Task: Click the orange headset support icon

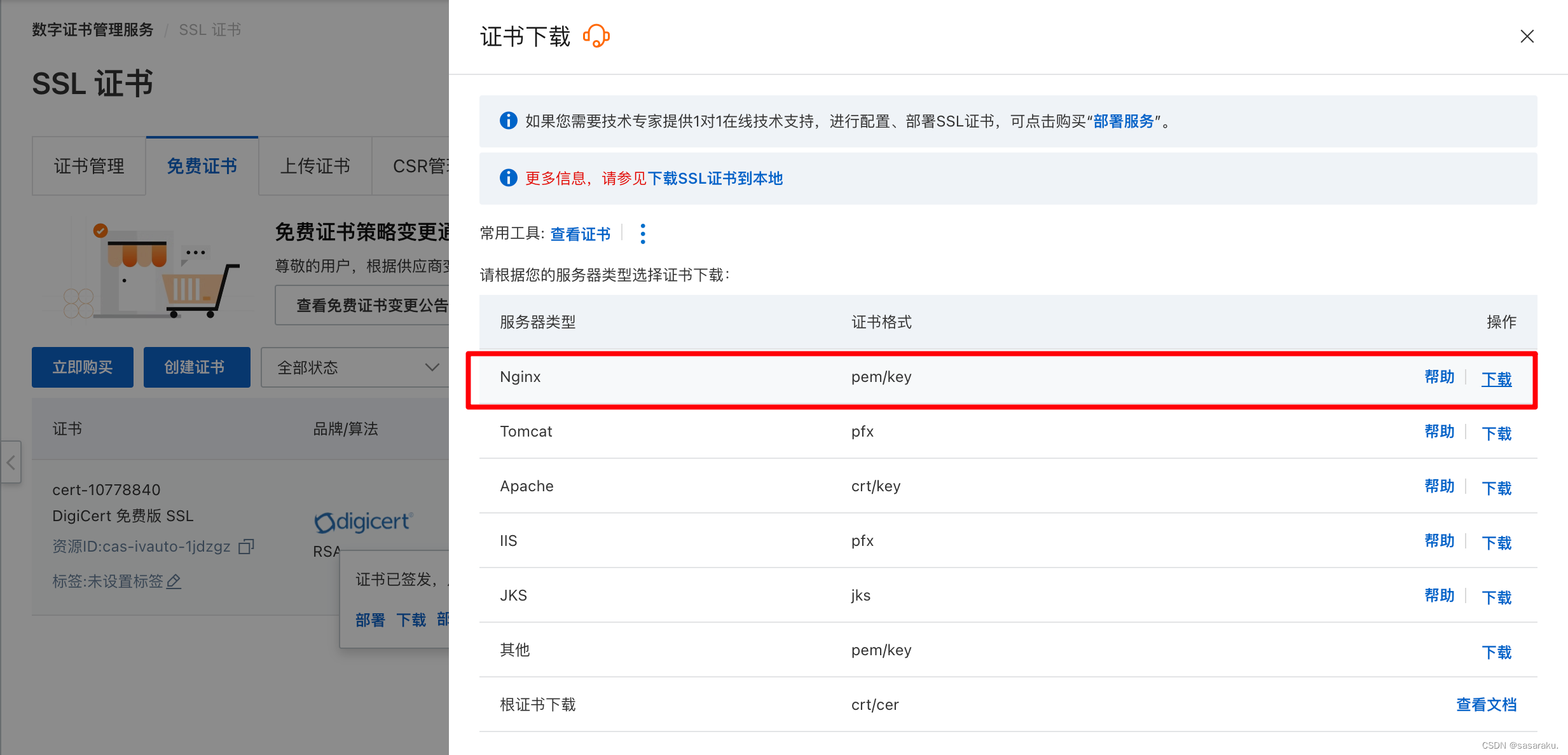Action: pos(596,36)
